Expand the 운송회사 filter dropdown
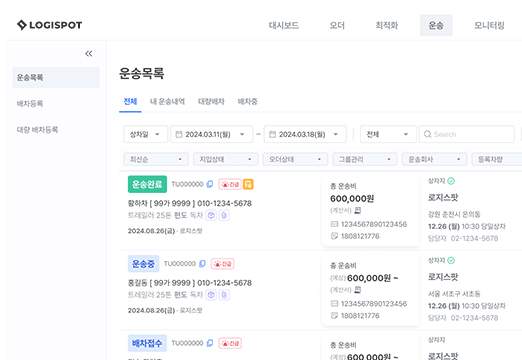 [x=435, y=159]
